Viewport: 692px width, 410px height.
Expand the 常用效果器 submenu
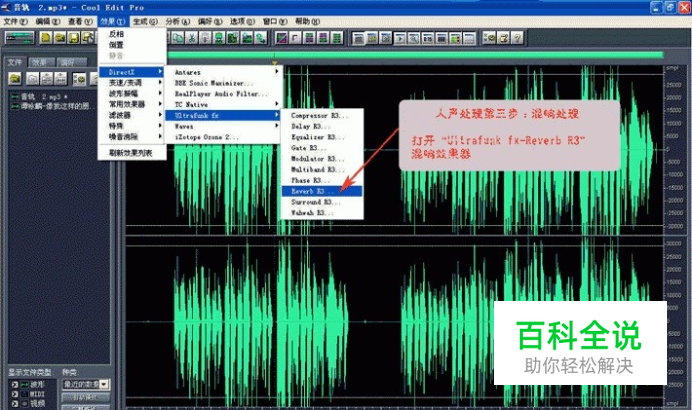click(x=132, y=104)
